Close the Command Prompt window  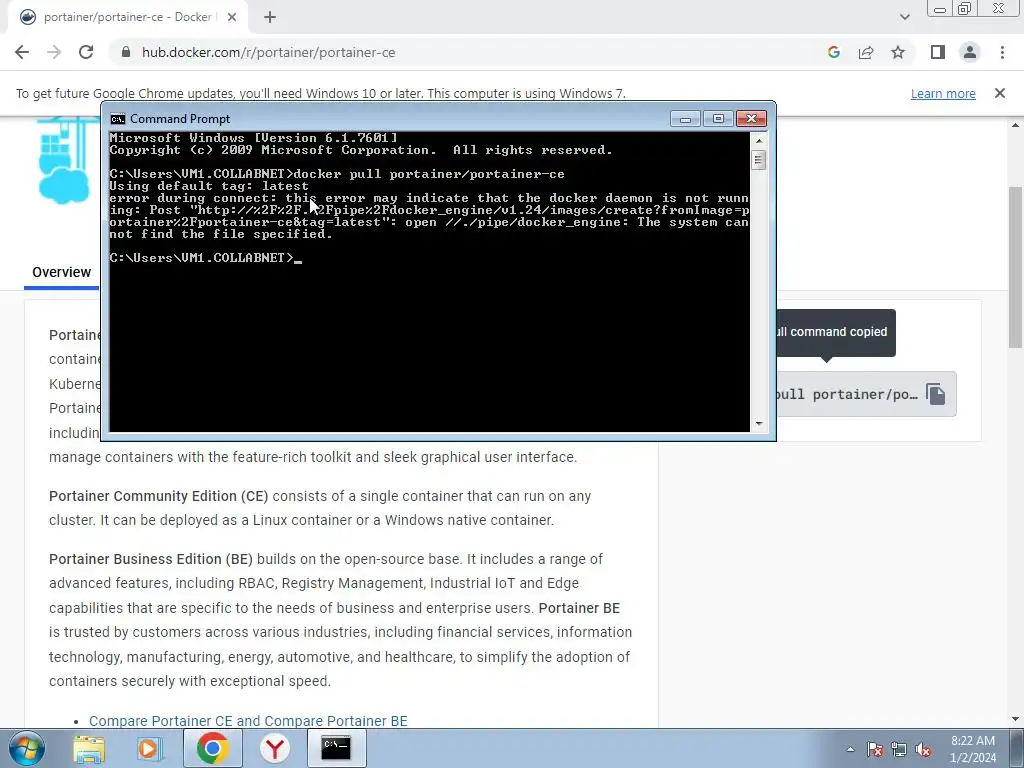[751, 119]
